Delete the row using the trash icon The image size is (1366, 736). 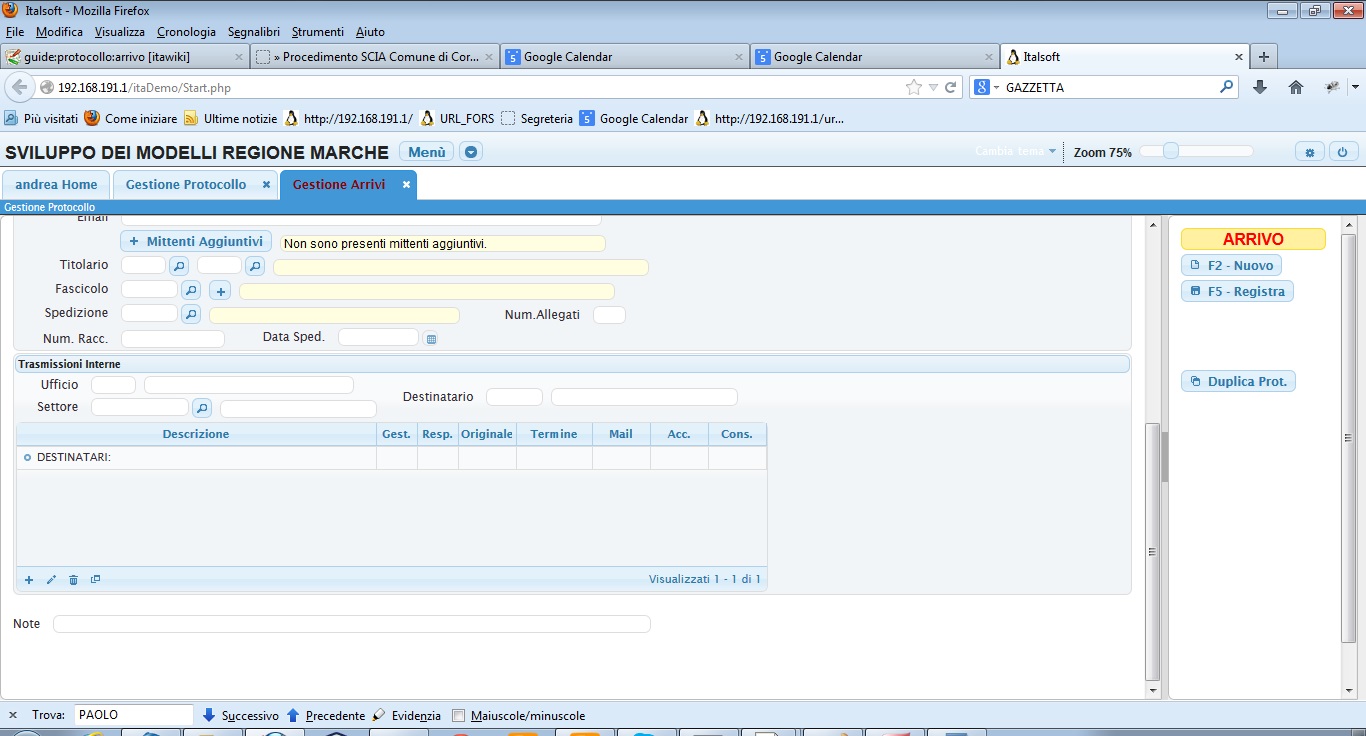click(x=73, y=580)
